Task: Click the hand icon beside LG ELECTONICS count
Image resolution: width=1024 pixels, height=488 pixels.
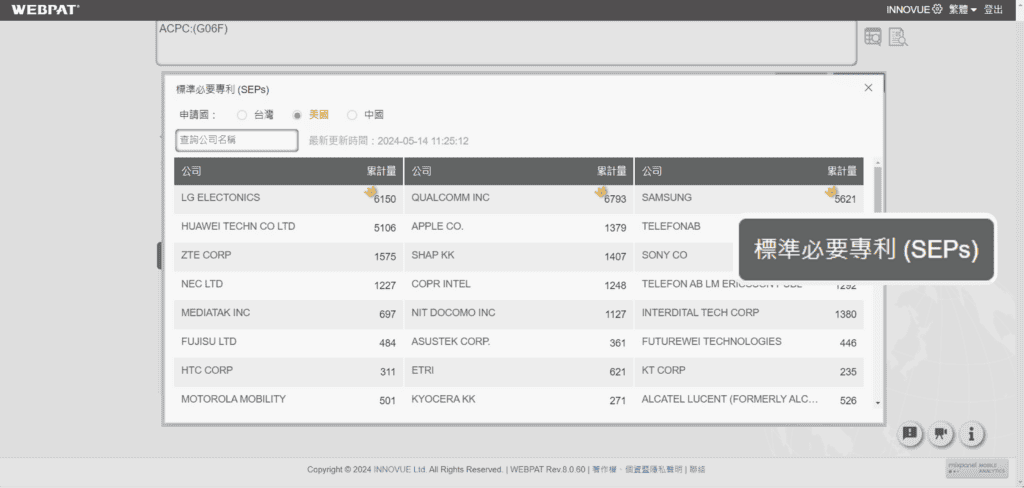Action: coord(371,191)
